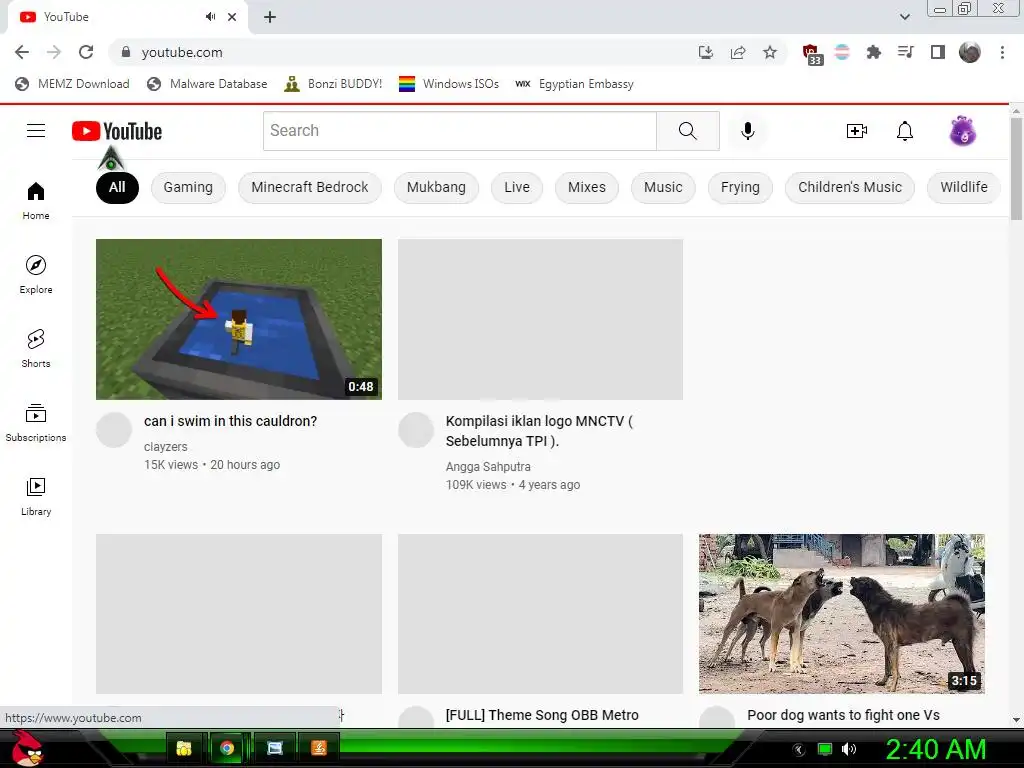This screenshot has height=768, width=1024.
Task: Play the fighting dogs video thumbnail
Action: point(842,614)
